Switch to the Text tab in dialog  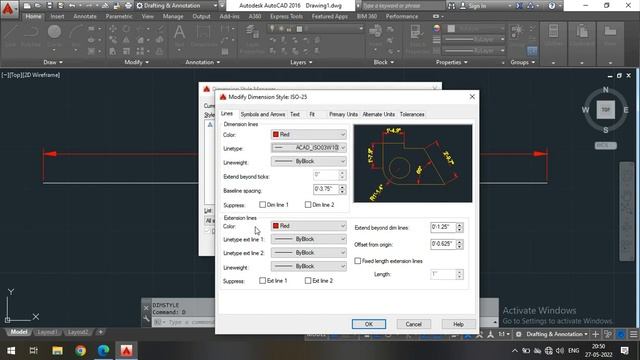click(295, 114)
